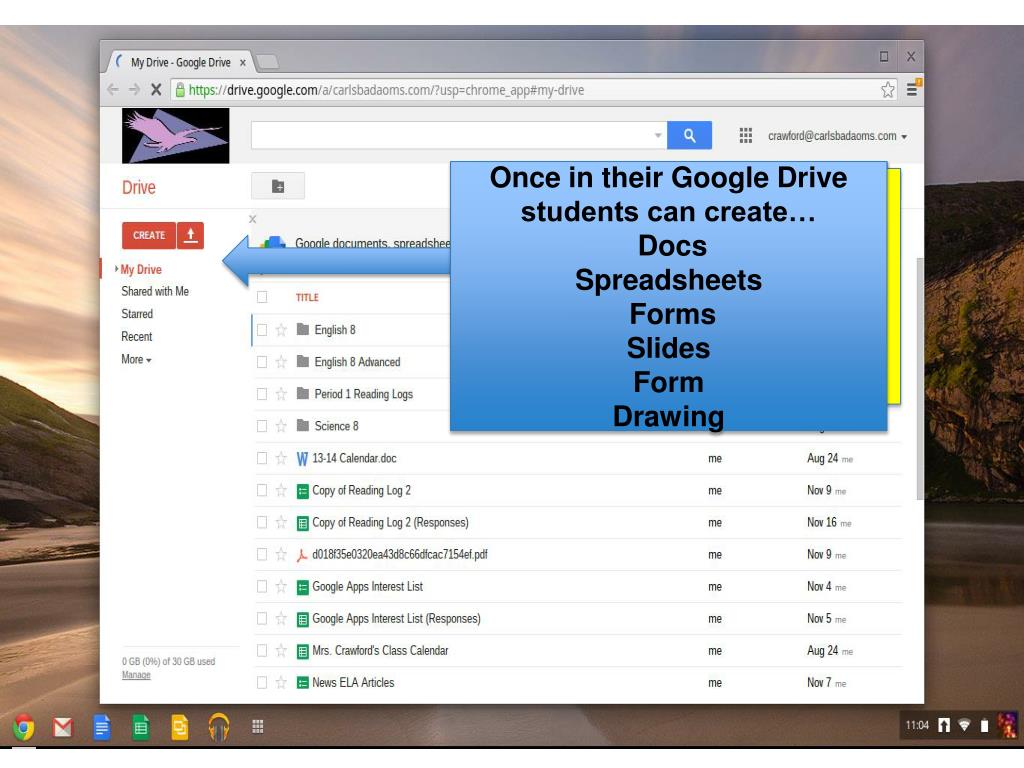Click the new folder toolbar button
This screenshot has height=768, width=1024.
[x=278, y=186]
